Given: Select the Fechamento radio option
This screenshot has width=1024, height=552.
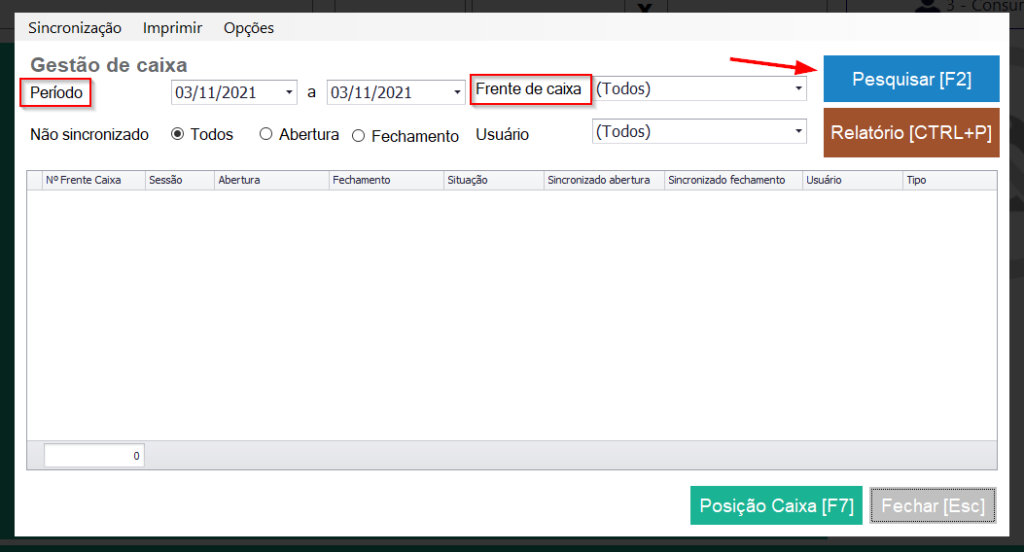Looking at the screenshot, I should (x=358, y=136).
